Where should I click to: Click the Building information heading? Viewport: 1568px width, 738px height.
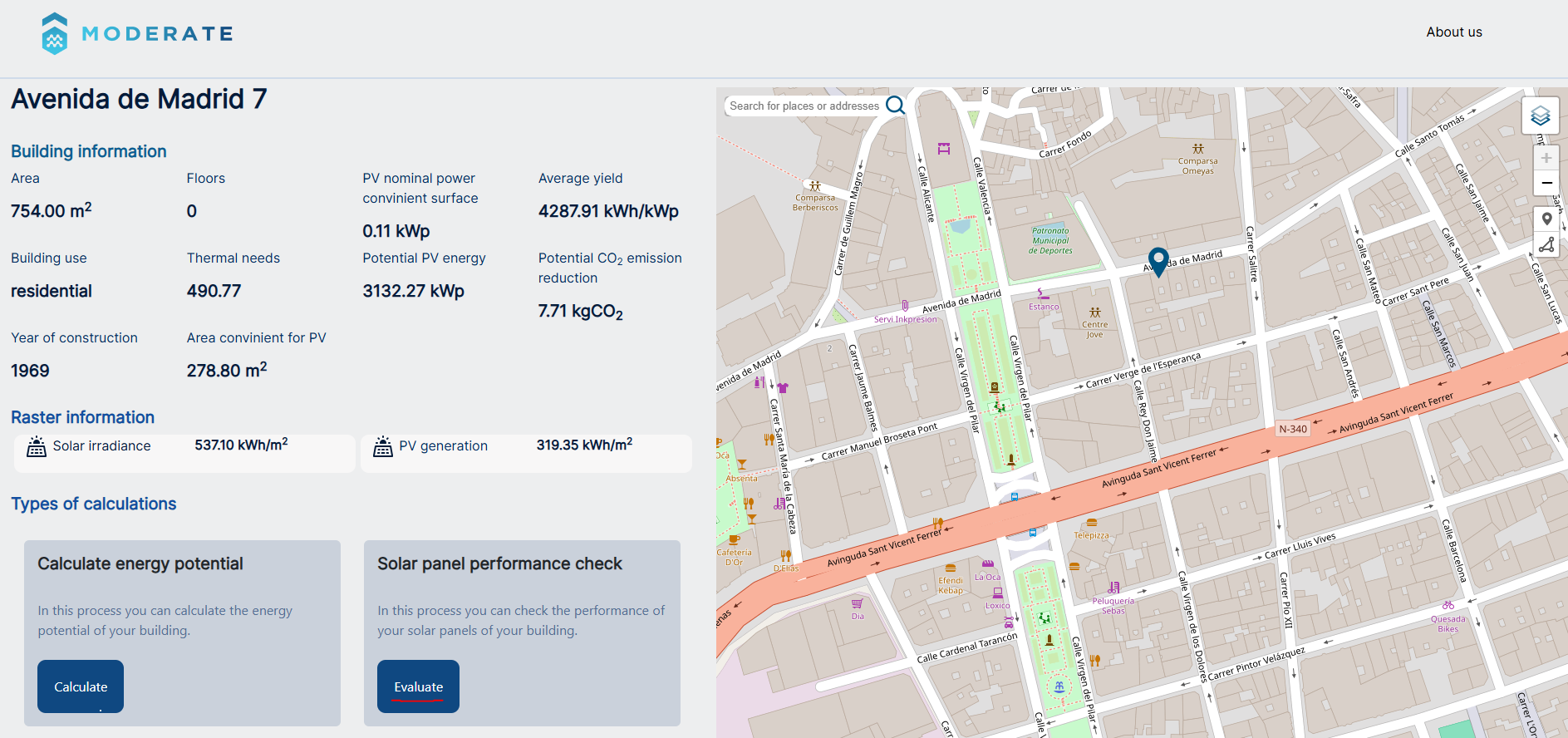(x=89, y=151)
